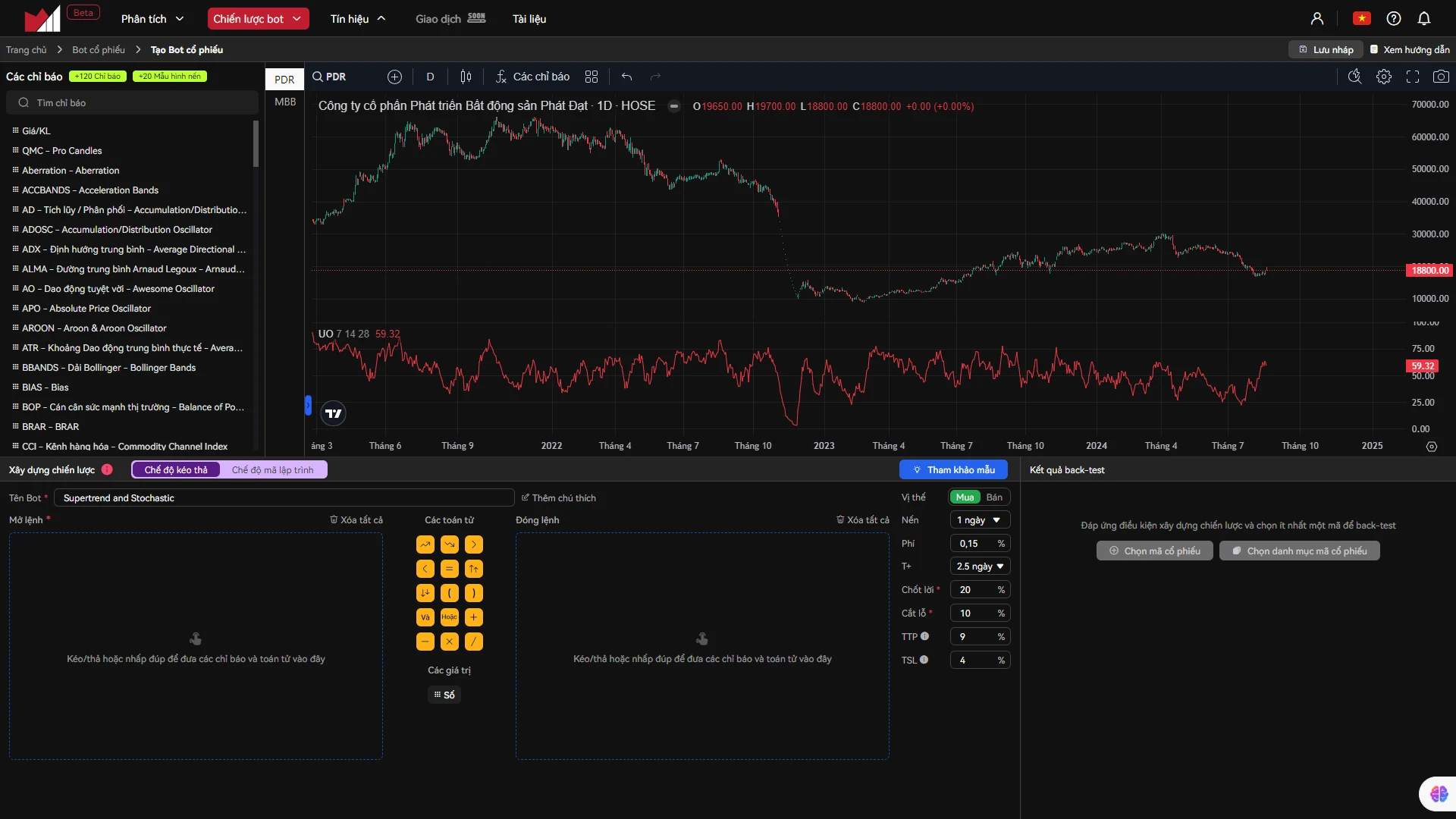The width and height of the screenshot is (1456, 819).
Task: Add the minus operator
Action: [x=425, y=642]
